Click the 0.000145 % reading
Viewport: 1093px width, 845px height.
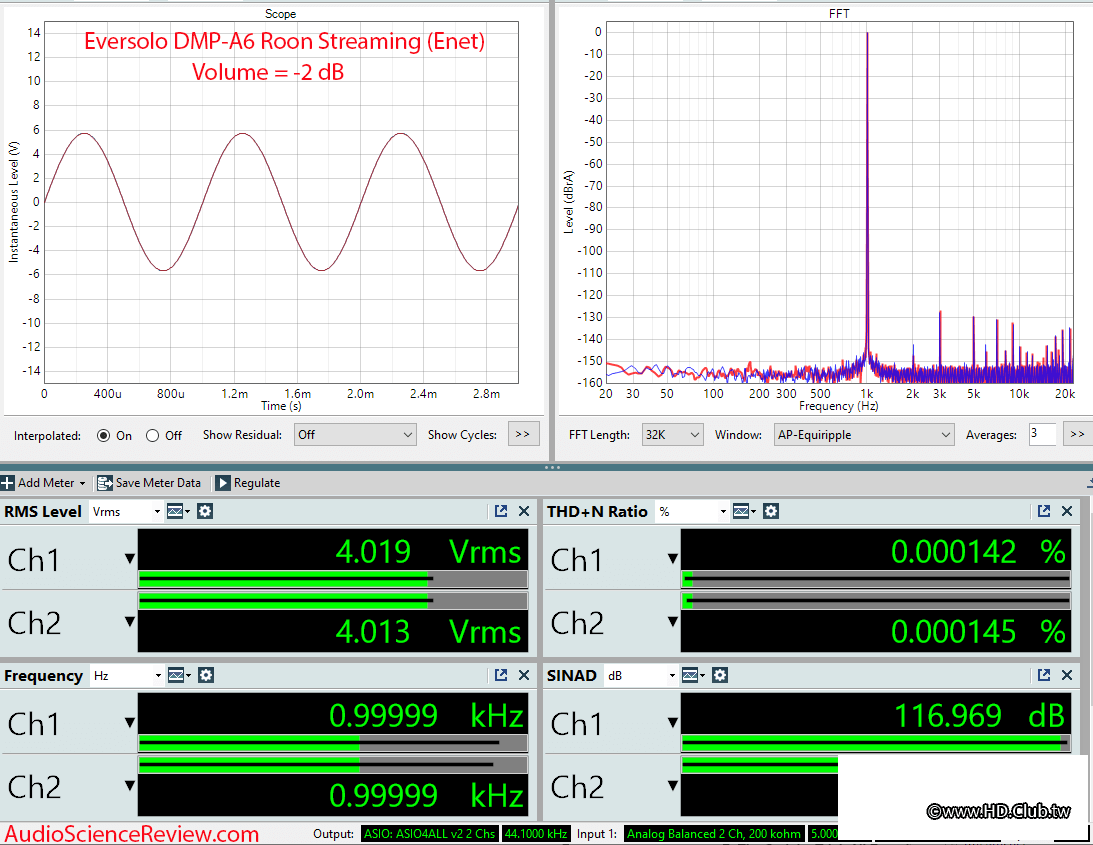[x=979, y=632]
